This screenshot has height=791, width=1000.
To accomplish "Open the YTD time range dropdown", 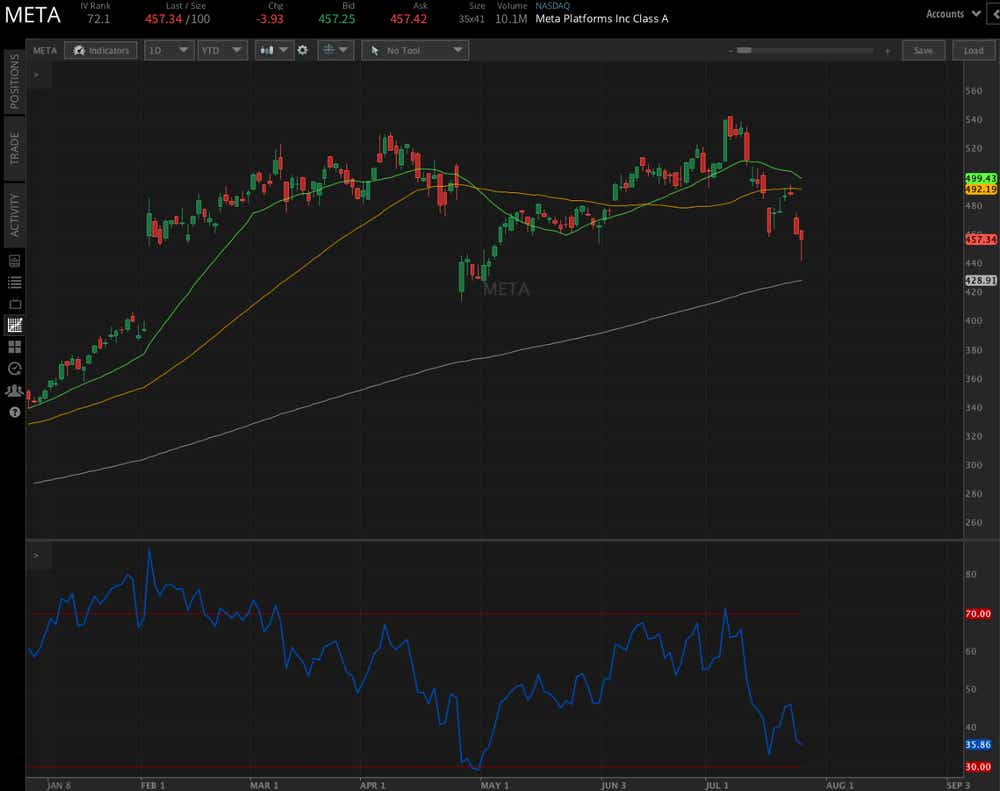I will [x=221, y=50].
